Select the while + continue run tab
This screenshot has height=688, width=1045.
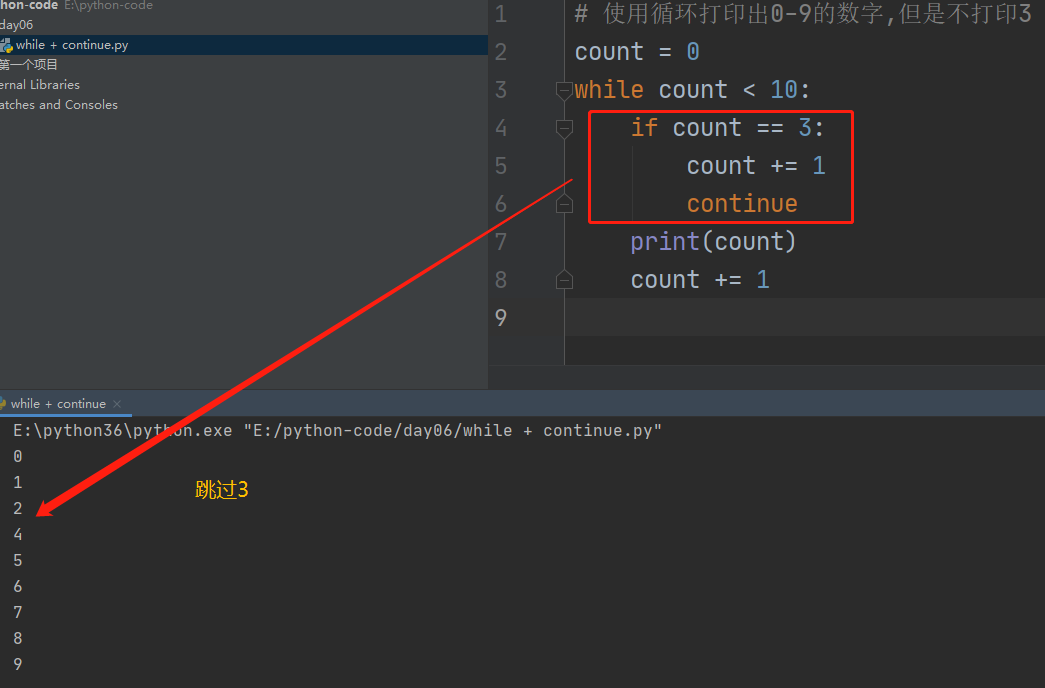pyautogui.click(x=58, y=404)
